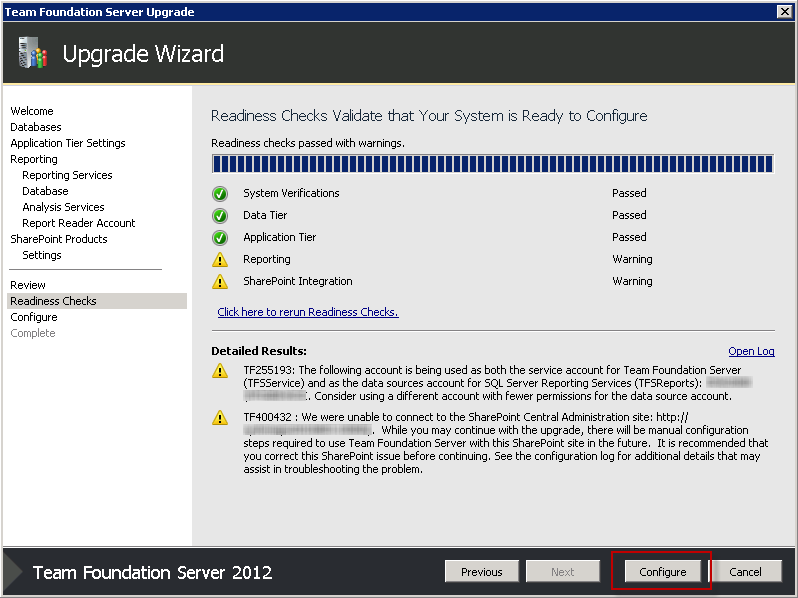The image size is (798, 598).
Task: Select the highlighted Readiness Checks step
Action: coord(97,301)
